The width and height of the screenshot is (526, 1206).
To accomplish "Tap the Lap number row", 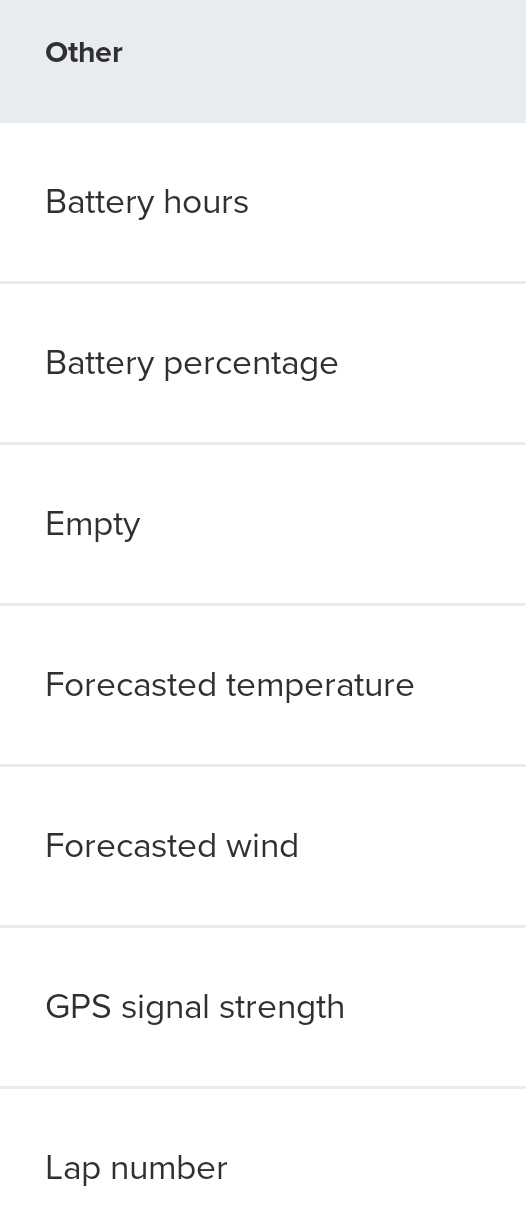I will 263,1148.
